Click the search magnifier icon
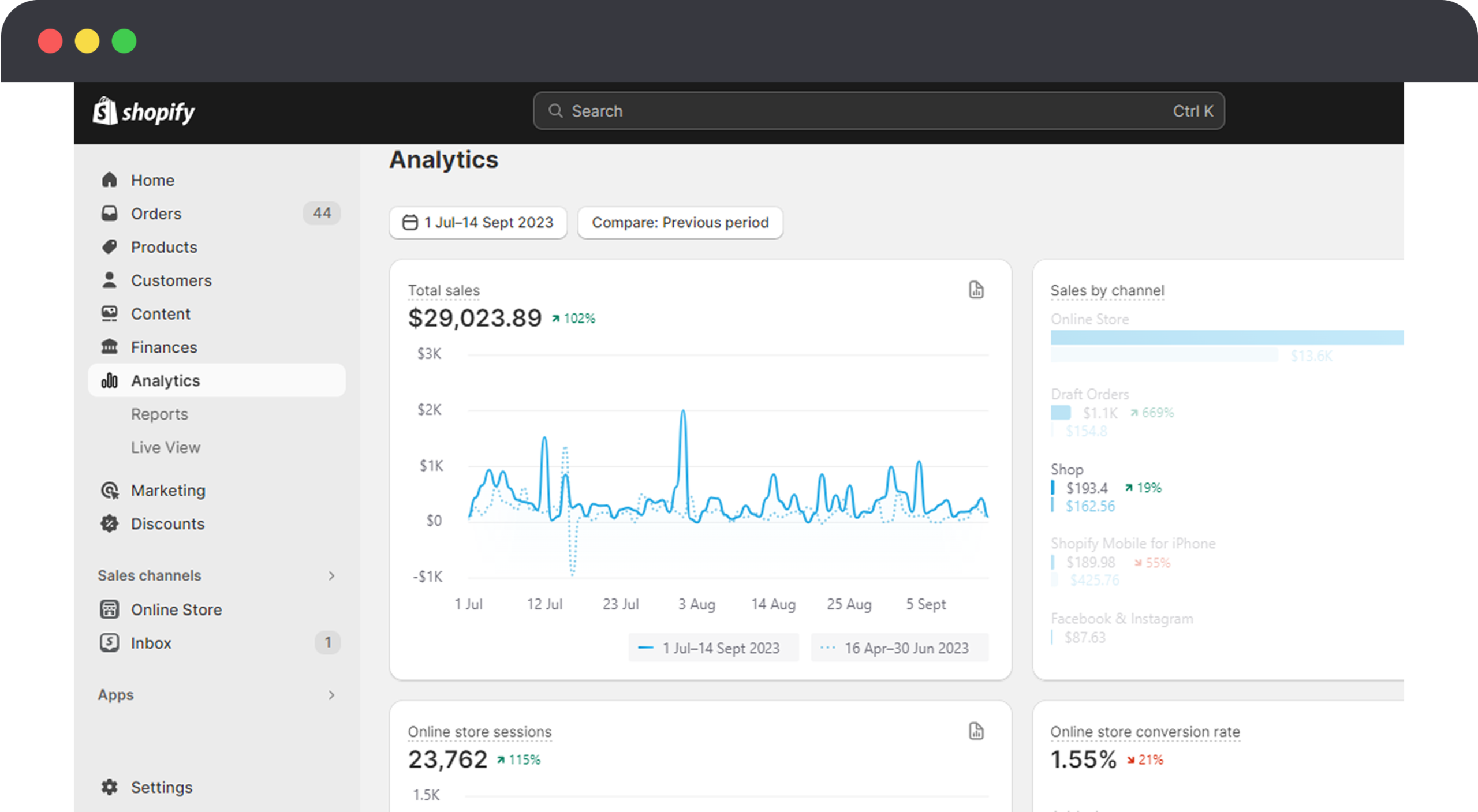Image resolution: width=1478 pixels, height=812 pixels. click(x=555, y=111)
